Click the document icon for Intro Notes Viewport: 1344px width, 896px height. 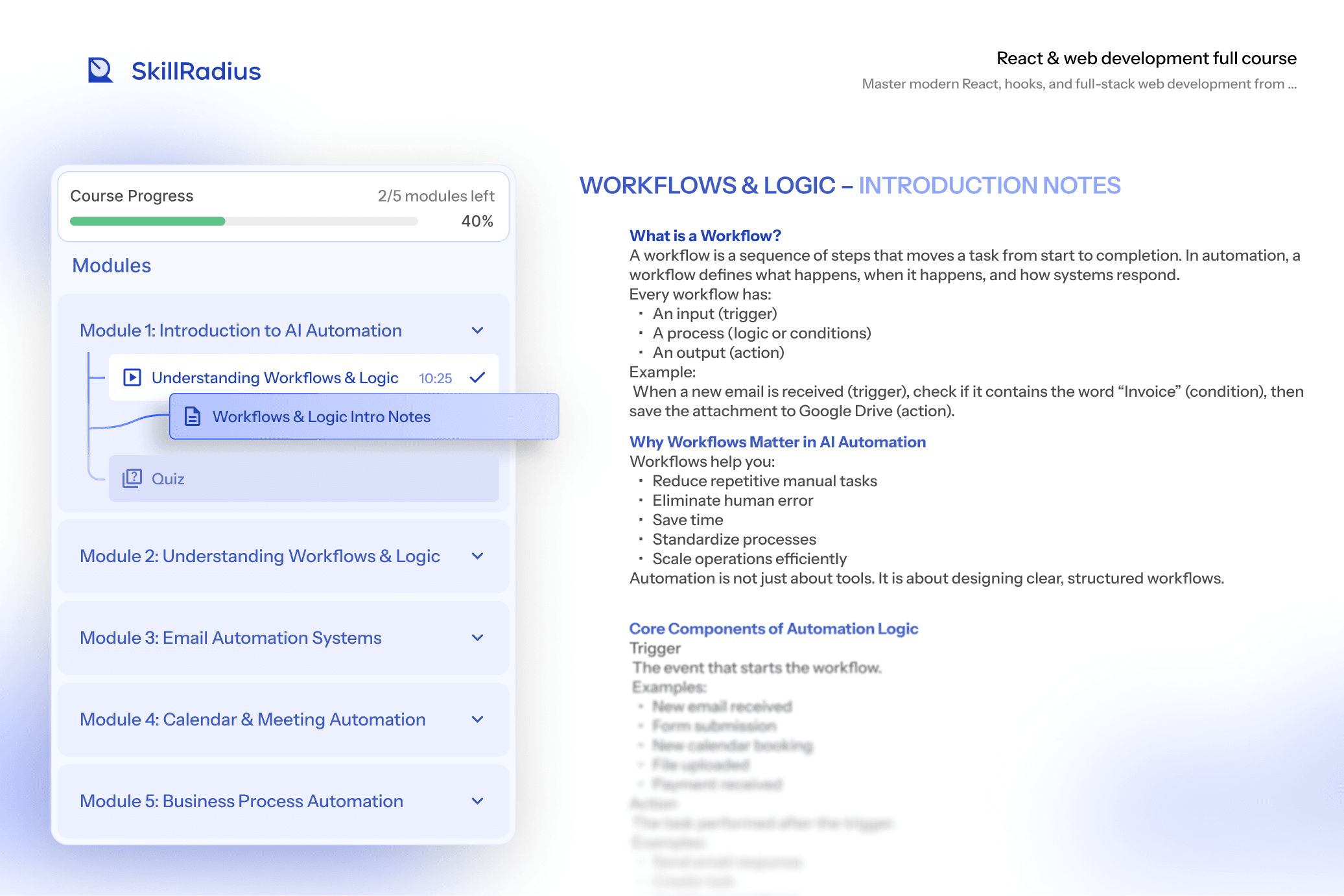coord(193,416)
